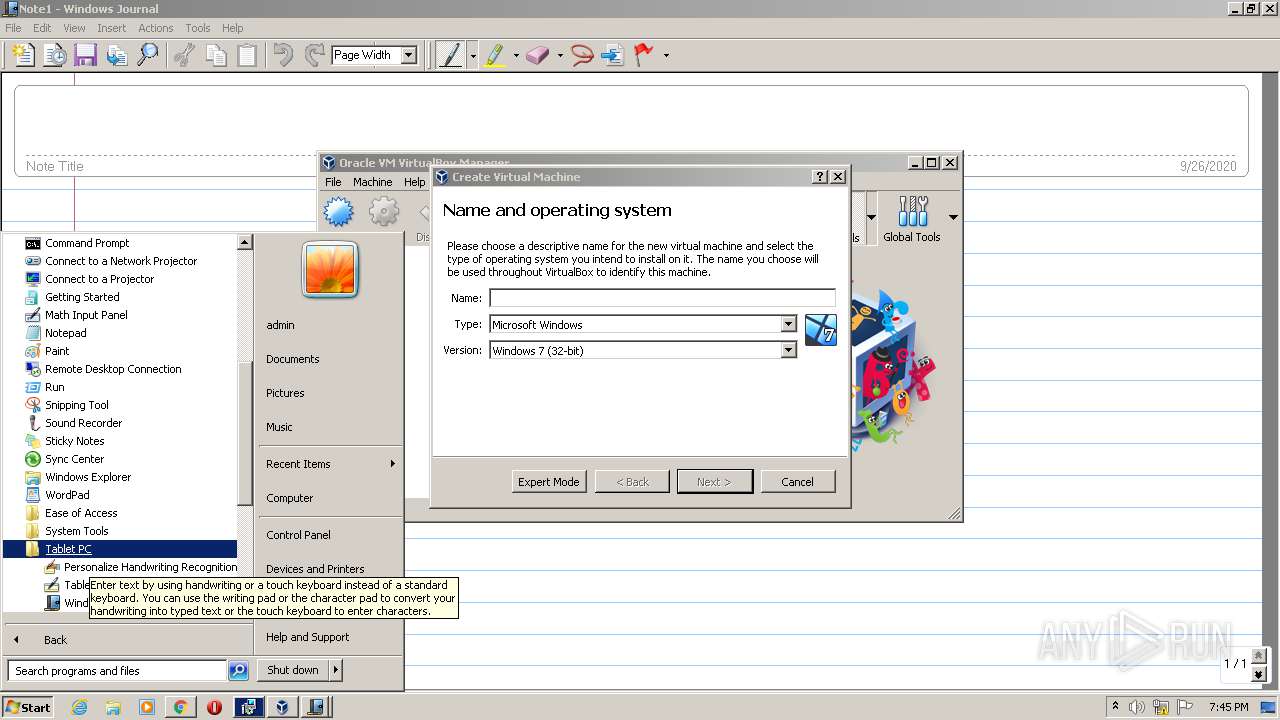Expand the Shut down options arrow
This screenshot has width=1280, height=720.
point(336,670)
